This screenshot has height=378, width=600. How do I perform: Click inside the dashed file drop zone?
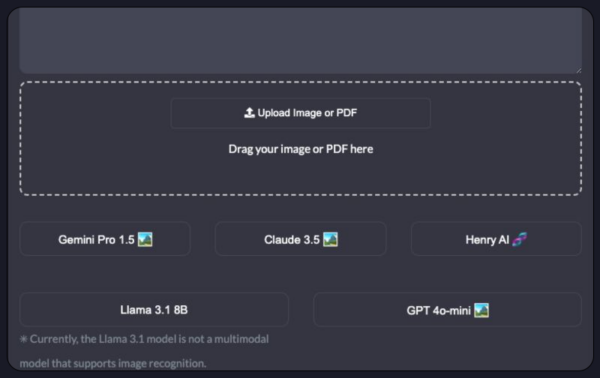click(300, 138)
